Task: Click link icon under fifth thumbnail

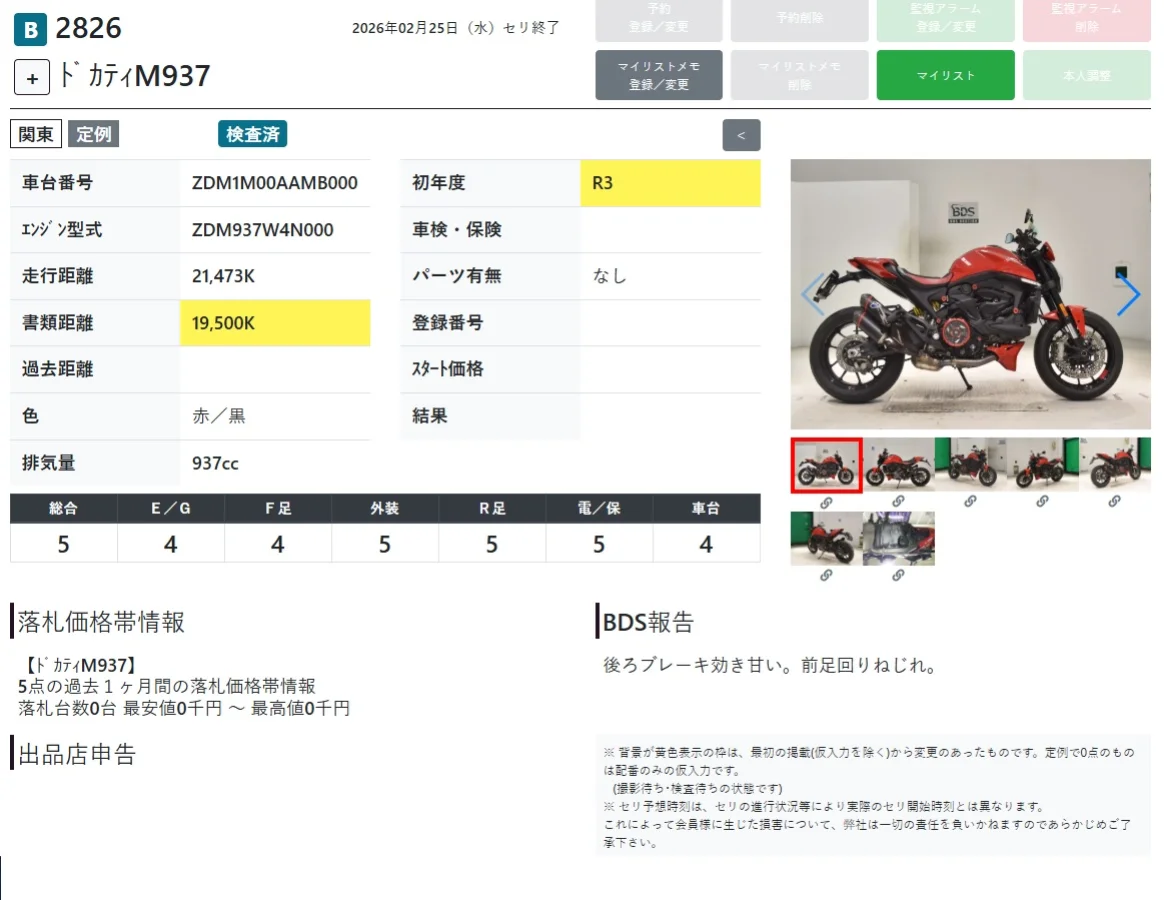Action: 1114,501
